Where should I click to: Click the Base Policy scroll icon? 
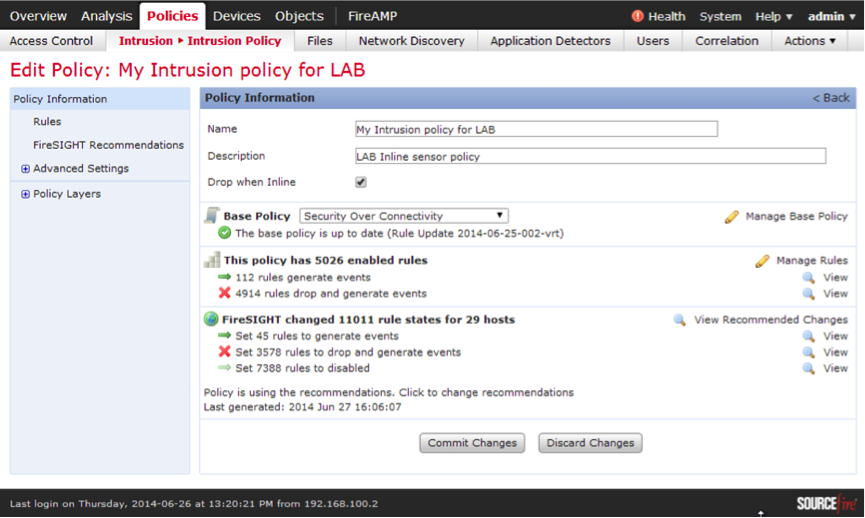(x=212, y=215)
